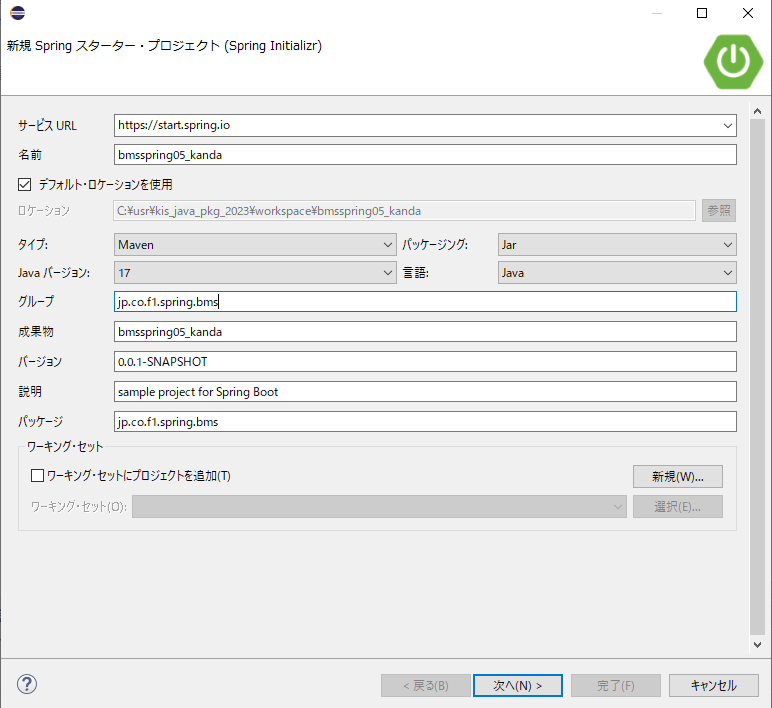Click New (新規) working set button

tap(677, 476)
